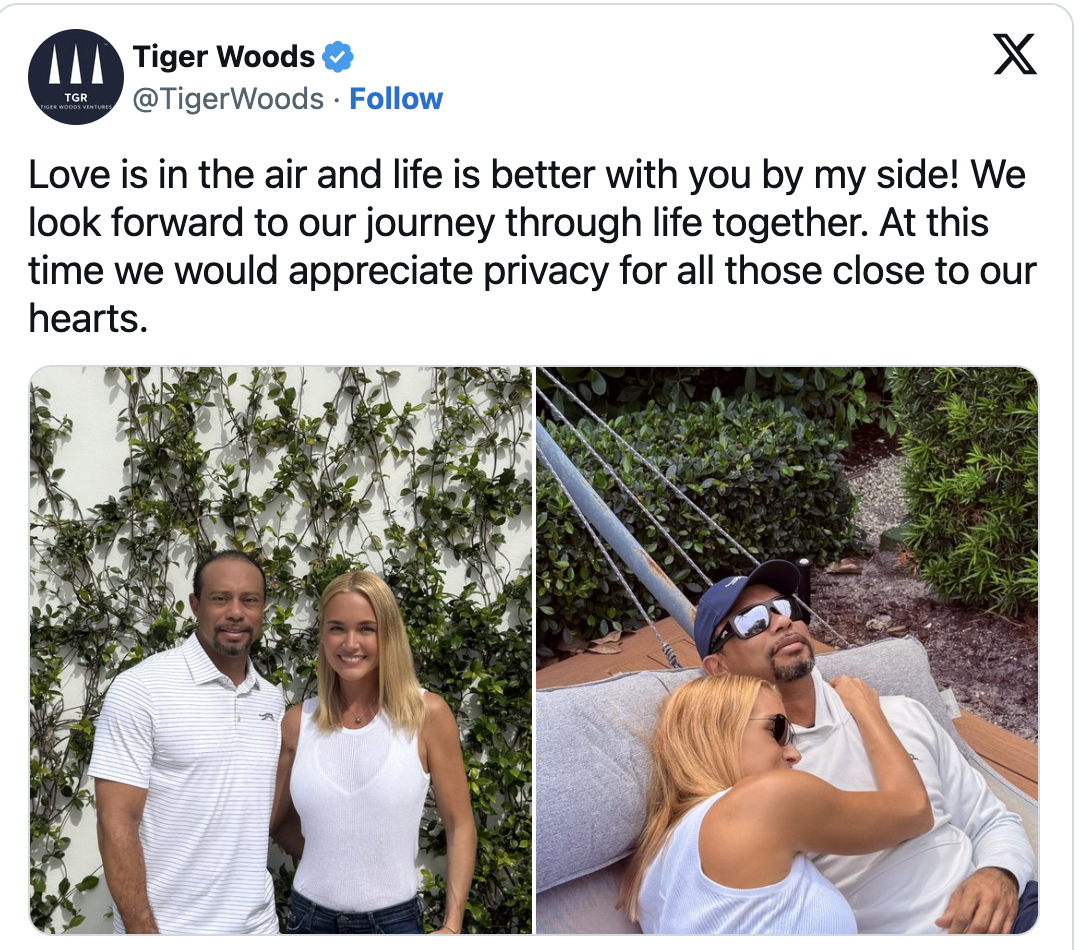Open photo of couple by ivy wall
1092x950 pixels.
[x=281, y=650]
